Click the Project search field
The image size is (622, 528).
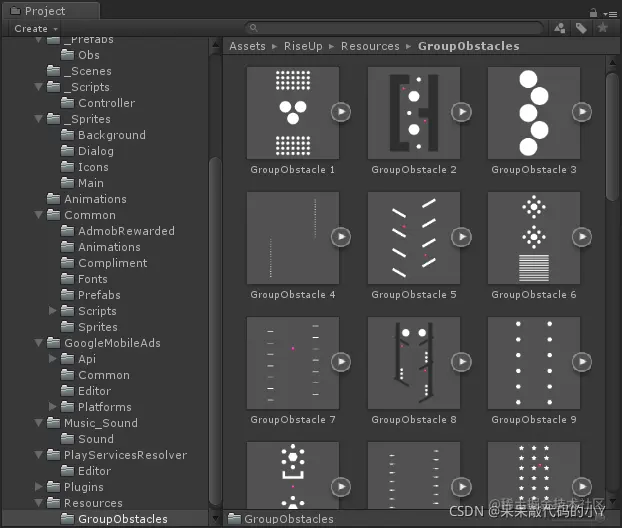pyautogui.click(x=394, y=28)
